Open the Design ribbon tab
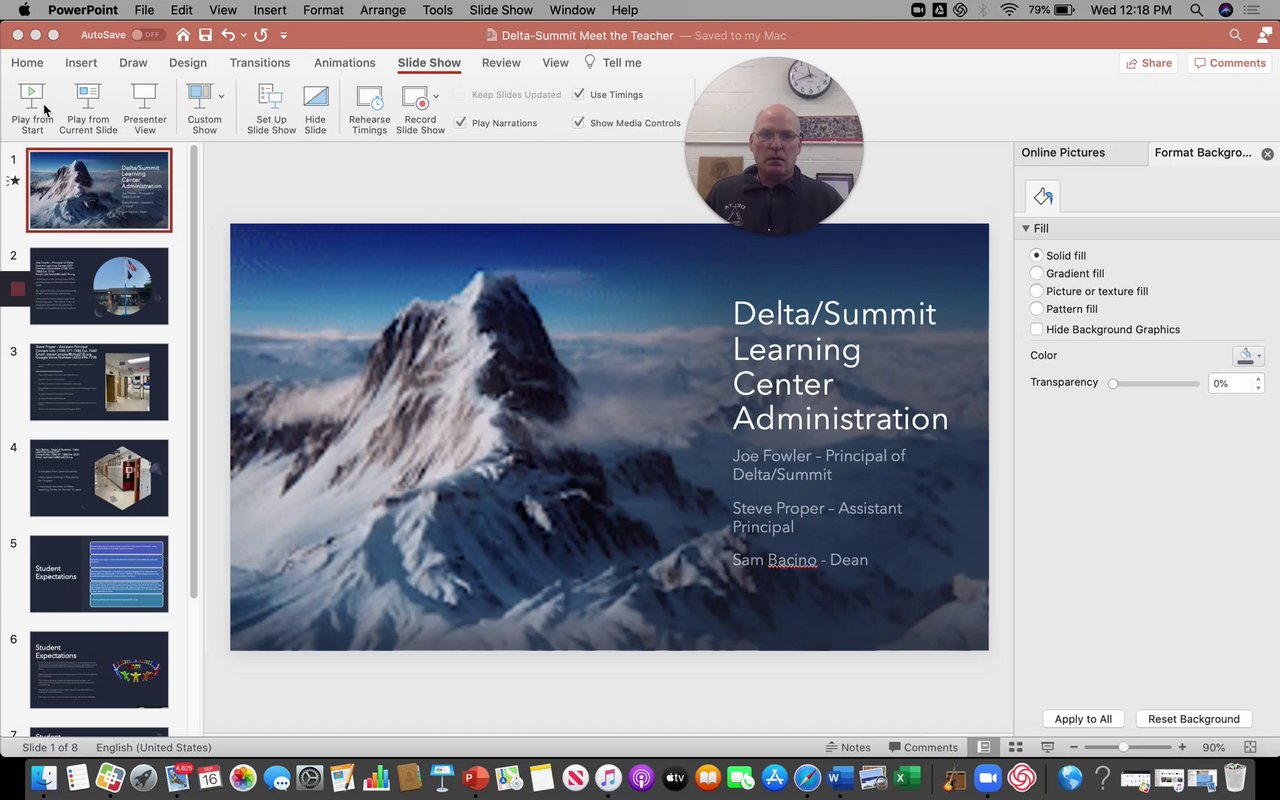This screenshot has height=800, width=1280. click(x=188, y=62)
